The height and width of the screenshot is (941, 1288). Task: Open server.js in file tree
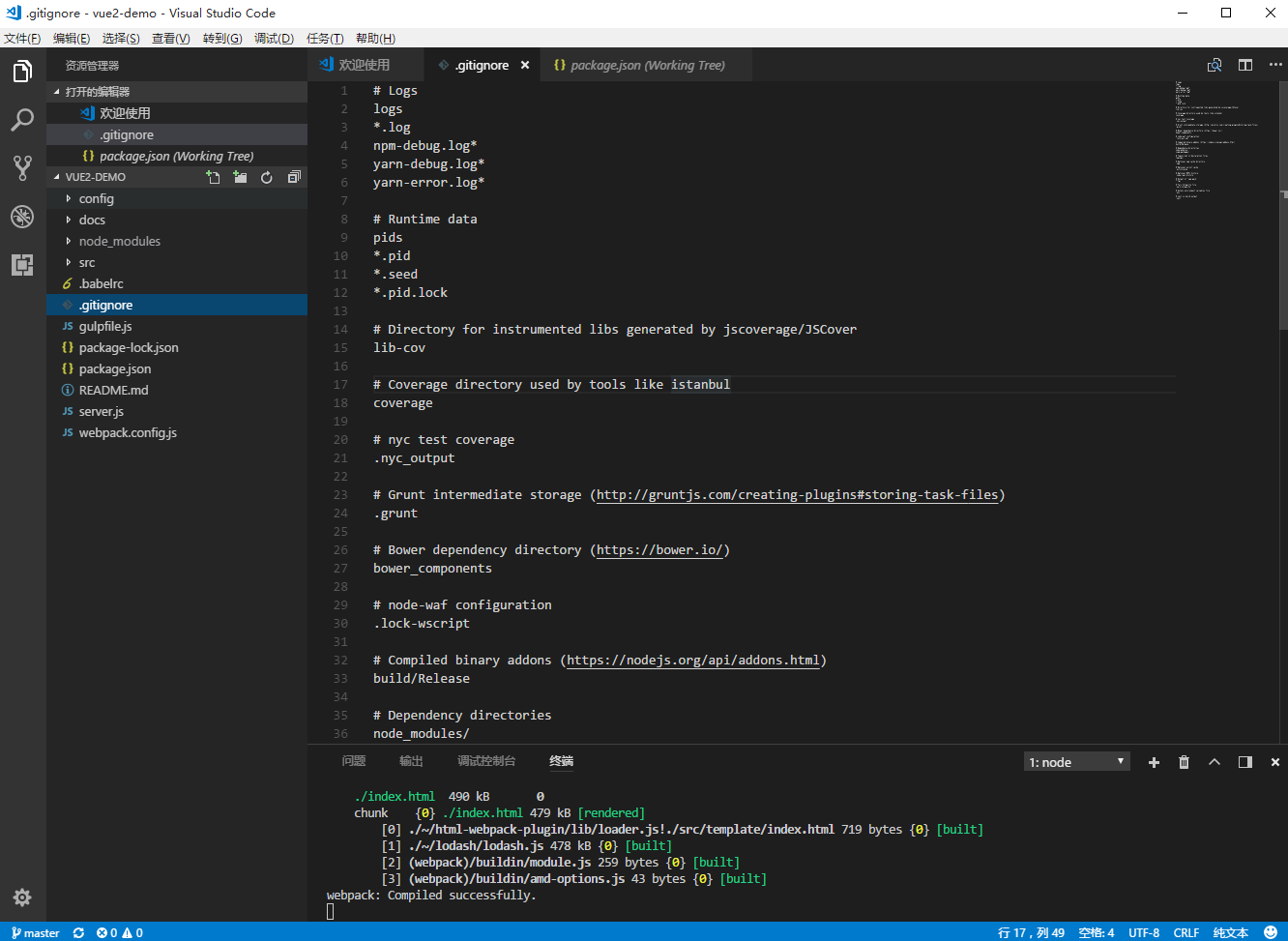[177, 411]
